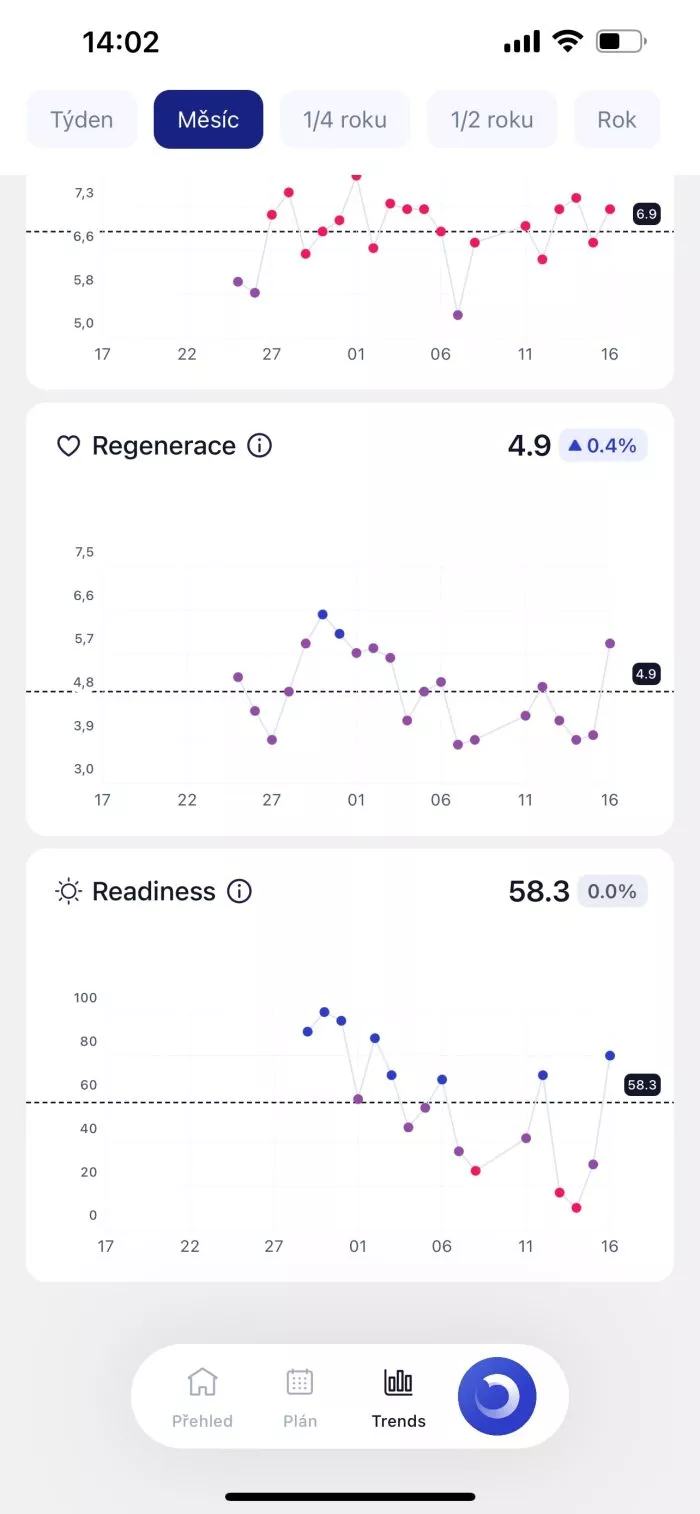The image size is (700, 1514).
Task: Select the Plán calendar icon
Action: click(x=299, y=1382)
